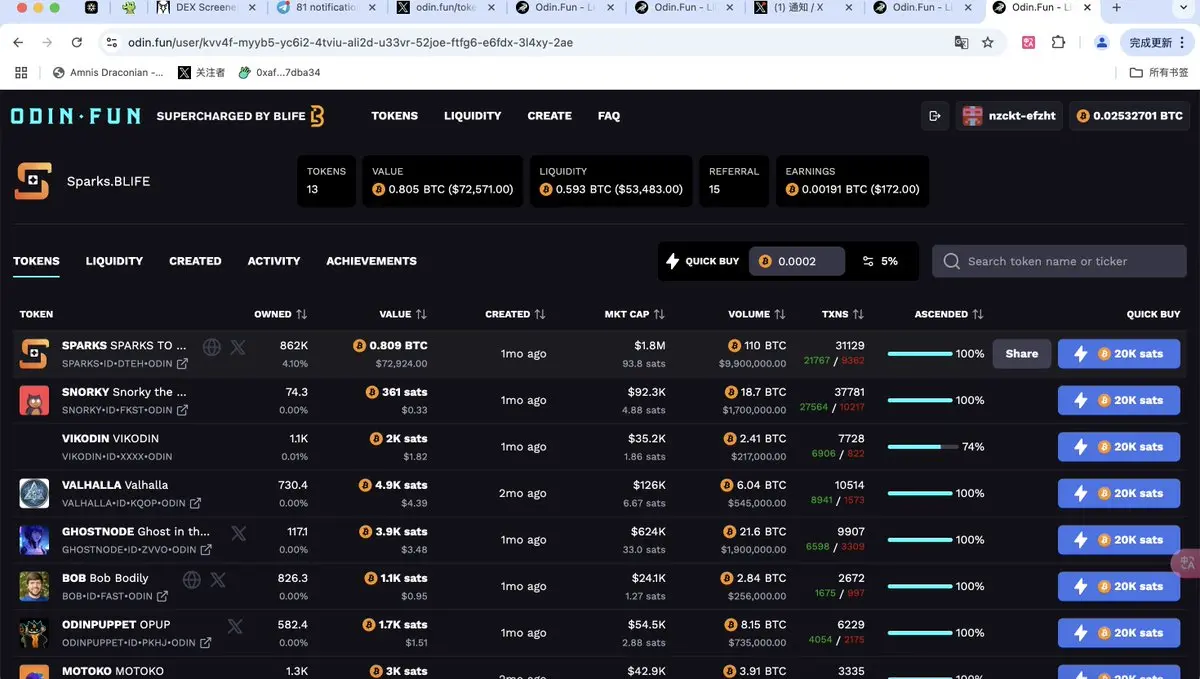
Task: Click the Sparks.BLIFE profile avatar
Action: (x=33, y=181)
